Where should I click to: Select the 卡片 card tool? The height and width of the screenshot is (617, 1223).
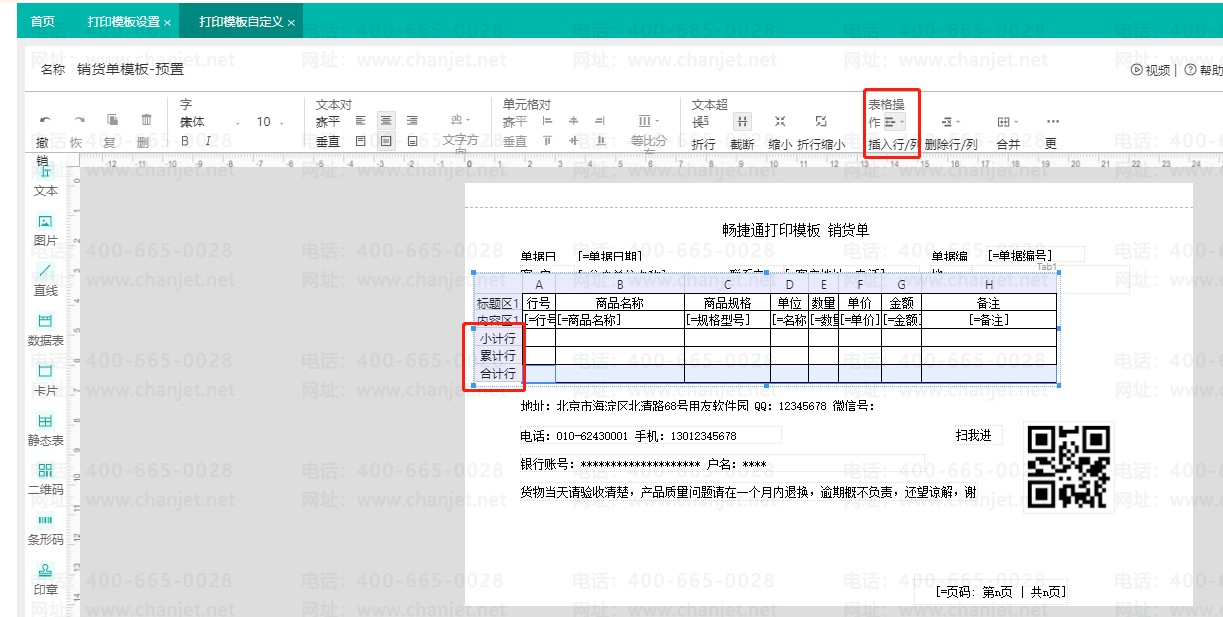click(45, 380)
